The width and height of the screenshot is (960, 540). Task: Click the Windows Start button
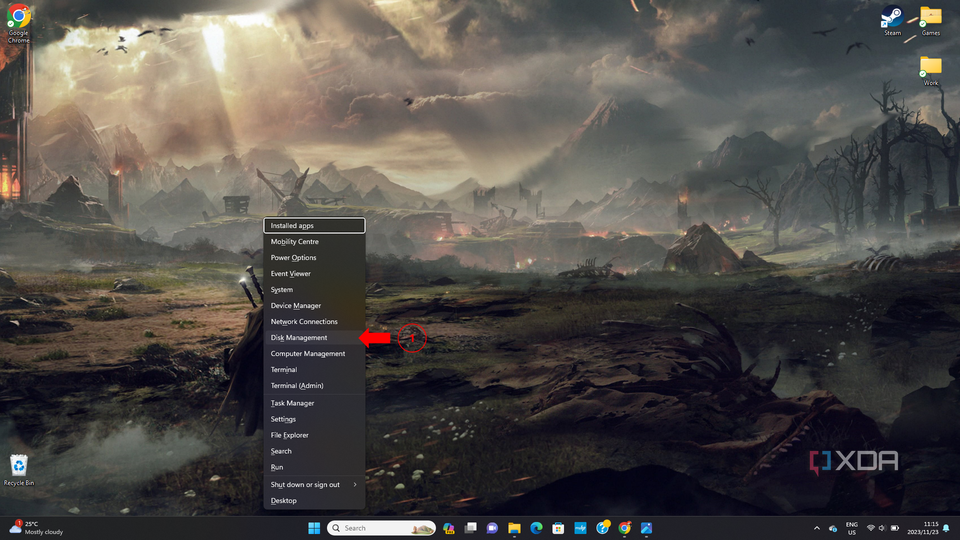coord(314,528)
